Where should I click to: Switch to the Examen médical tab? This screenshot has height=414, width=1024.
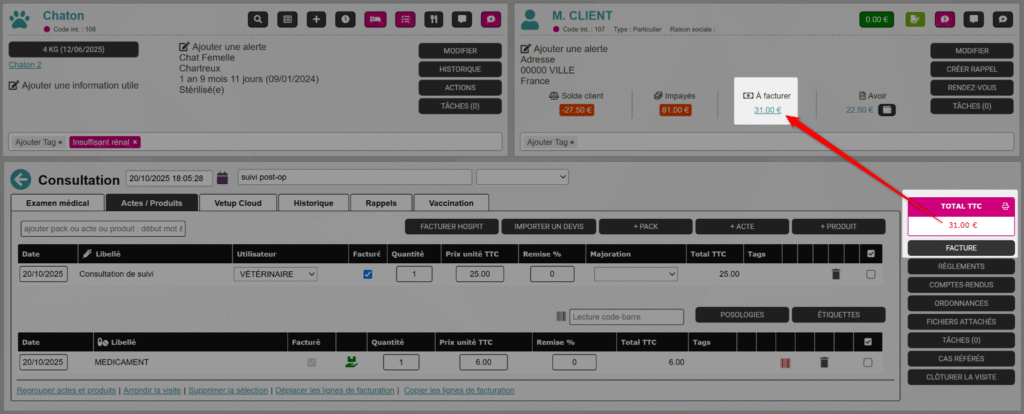(57, 203)
